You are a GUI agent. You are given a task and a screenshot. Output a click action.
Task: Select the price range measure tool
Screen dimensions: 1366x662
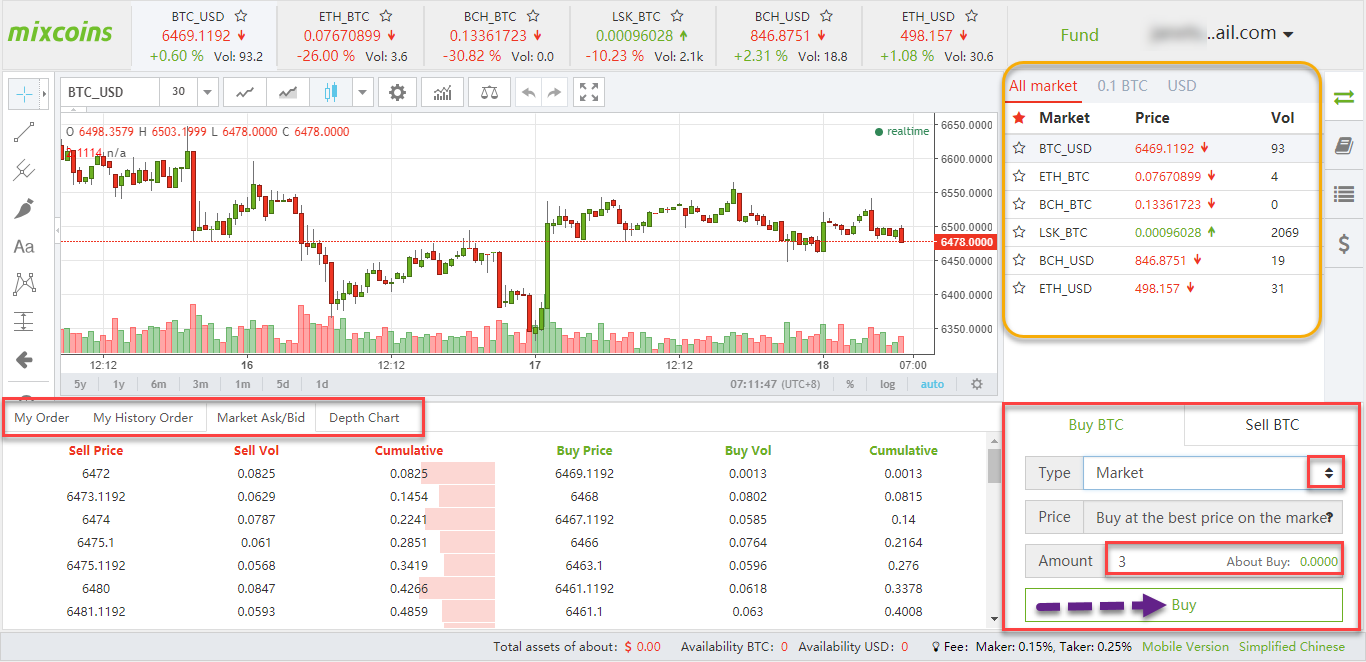[x=24, y=322]
